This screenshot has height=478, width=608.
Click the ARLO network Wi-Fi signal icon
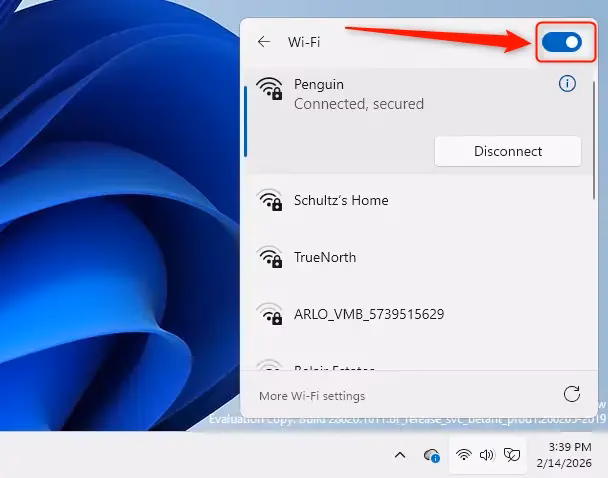coord(269,314)
